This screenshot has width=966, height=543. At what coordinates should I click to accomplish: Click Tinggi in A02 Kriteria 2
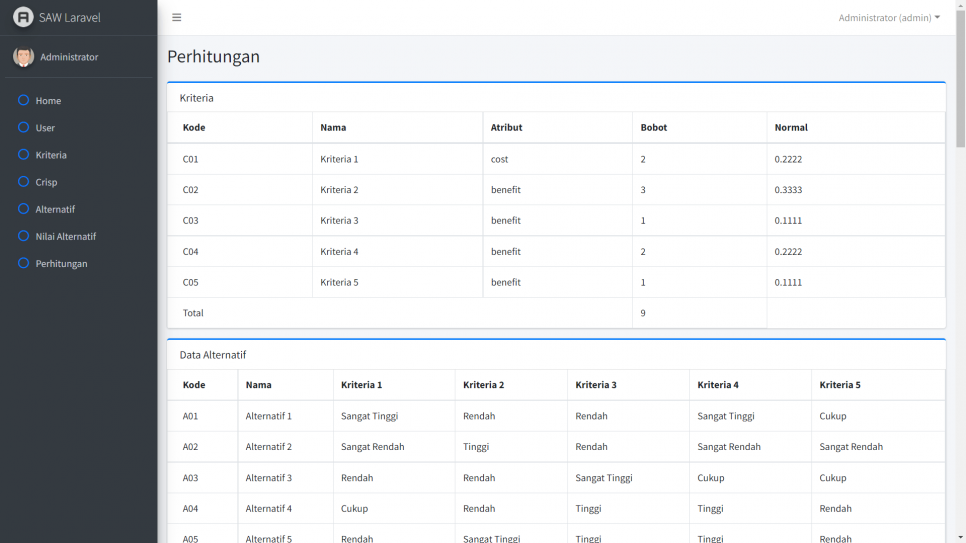coord(476,447)
